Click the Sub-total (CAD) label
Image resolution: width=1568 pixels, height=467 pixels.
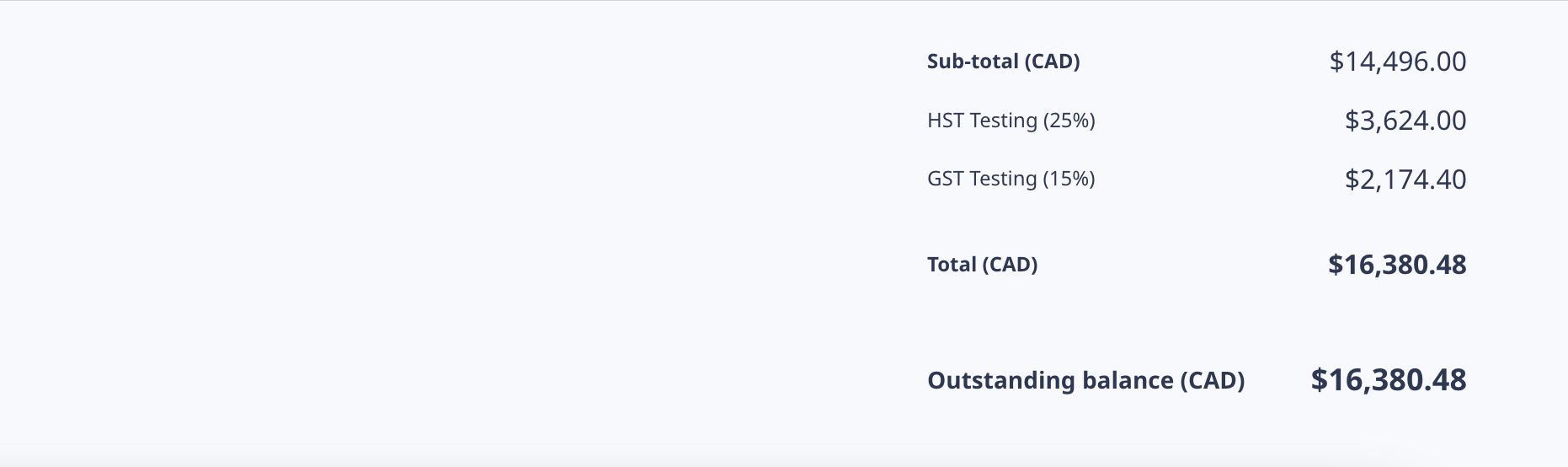pyautogui.click(x=1003, y=62)
